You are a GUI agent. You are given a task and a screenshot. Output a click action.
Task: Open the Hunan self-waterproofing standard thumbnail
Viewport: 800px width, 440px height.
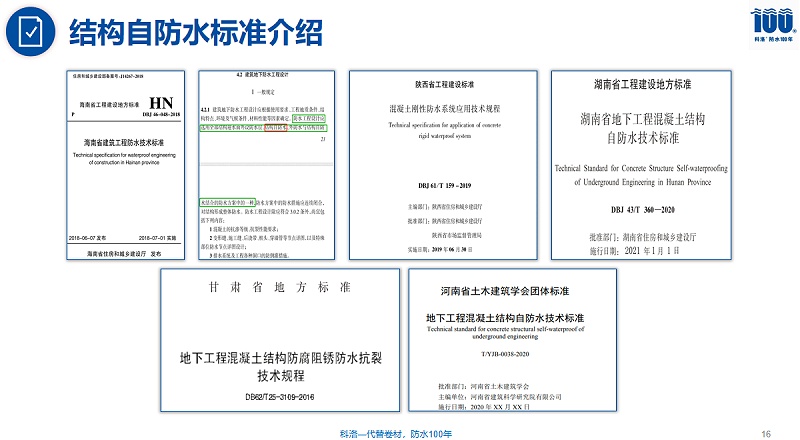641,165
